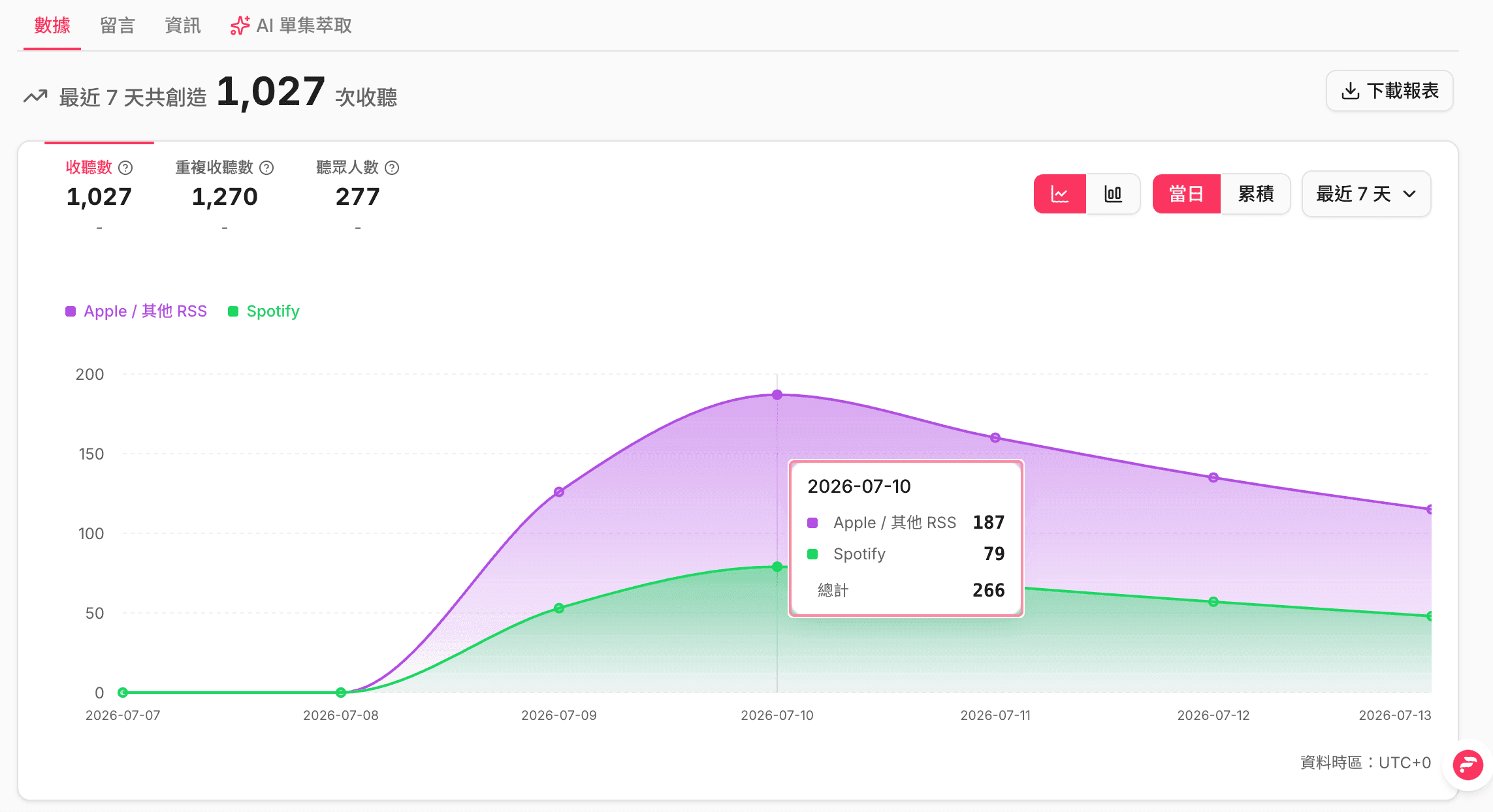The image size is (1493, 812).
Task: Click Spotify data point on 2026-07-09
Action: point(559,608)
